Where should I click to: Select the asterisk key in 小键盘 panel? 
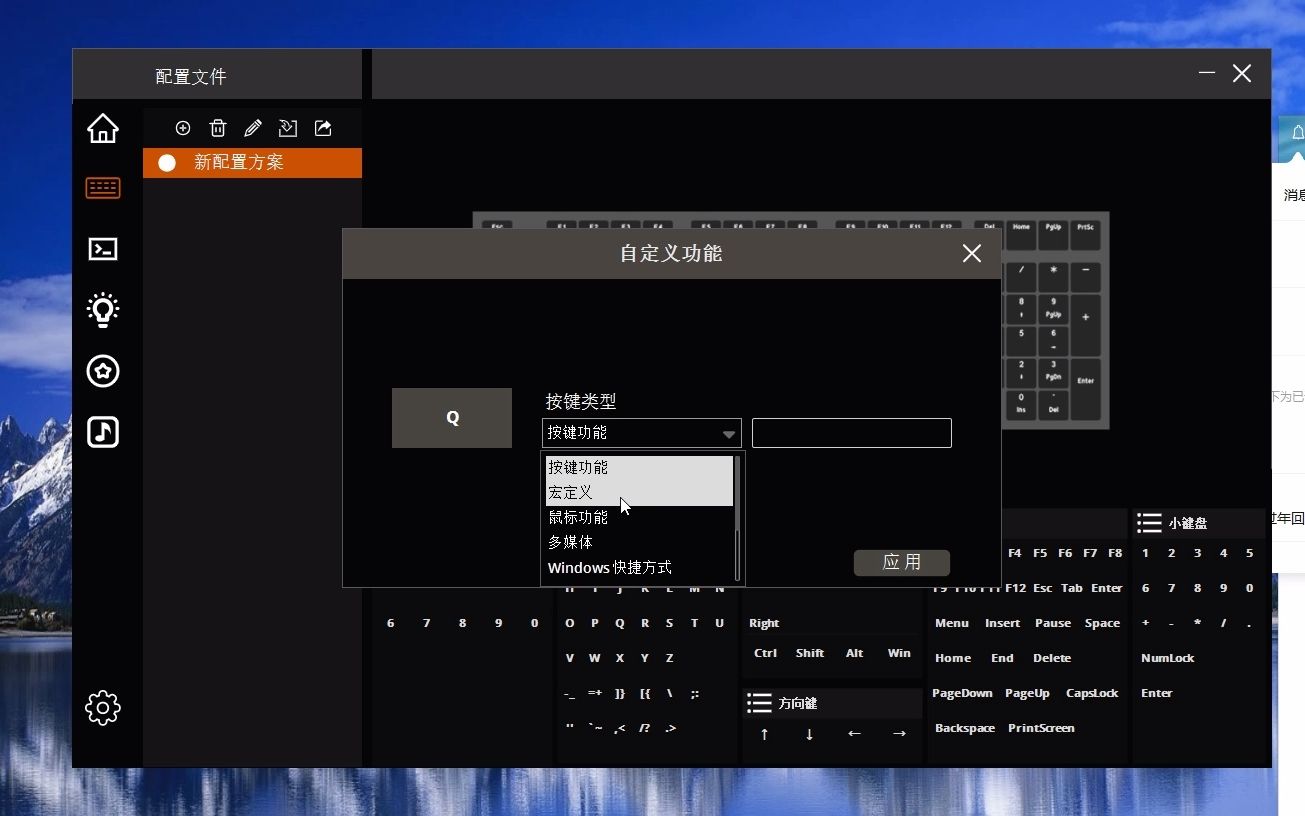click(x=1198, y=623)
